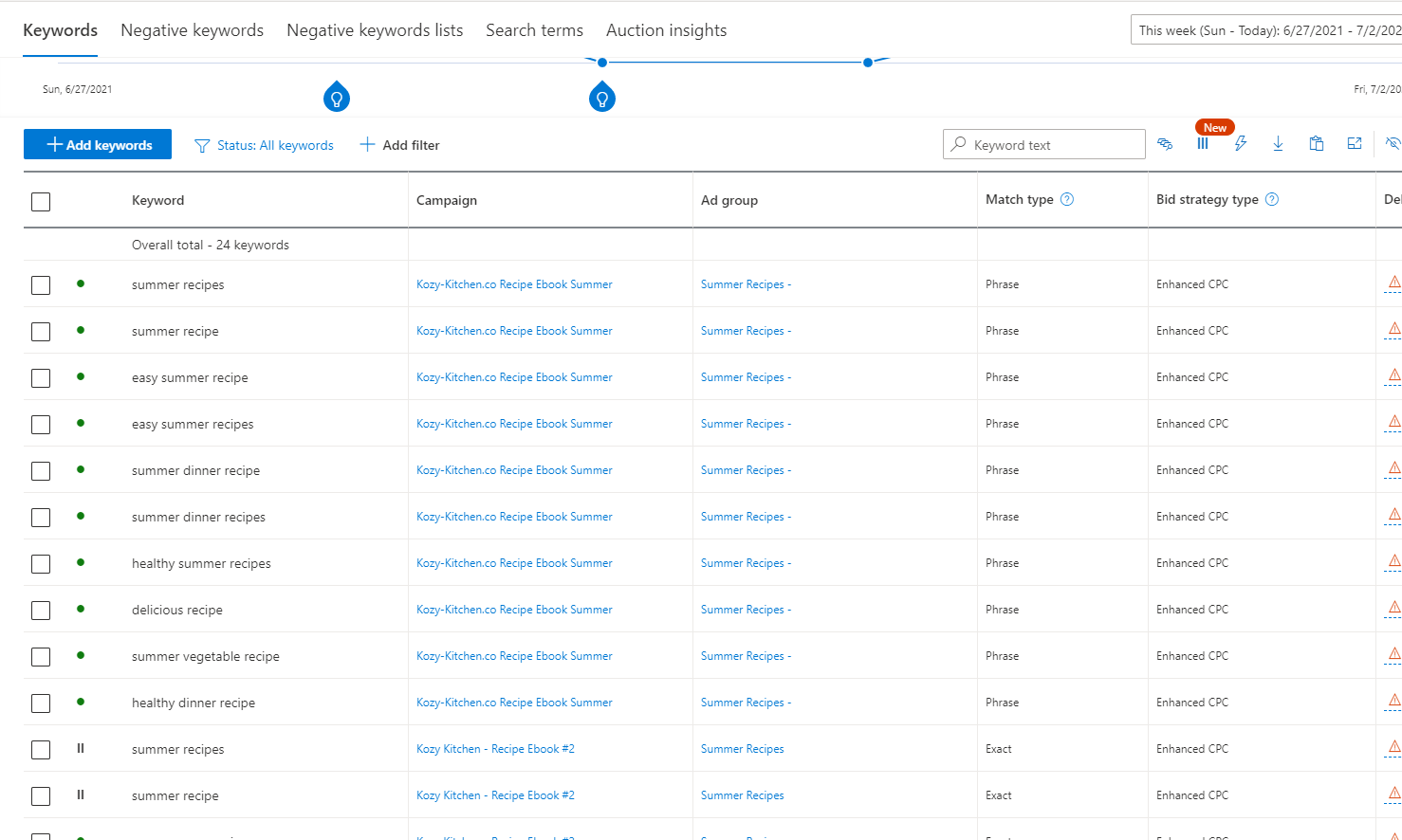Click the Add keywords button
Image resolution: width=1402 pixels, height=840 pixels.
pos(98,144)
